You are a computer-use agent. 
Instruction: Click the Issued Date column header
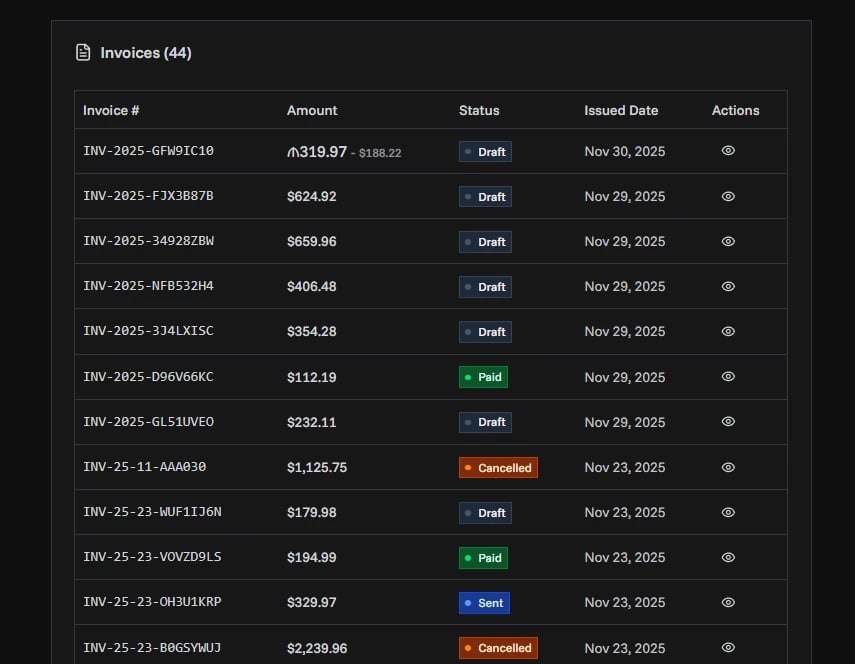pos(622,110)
